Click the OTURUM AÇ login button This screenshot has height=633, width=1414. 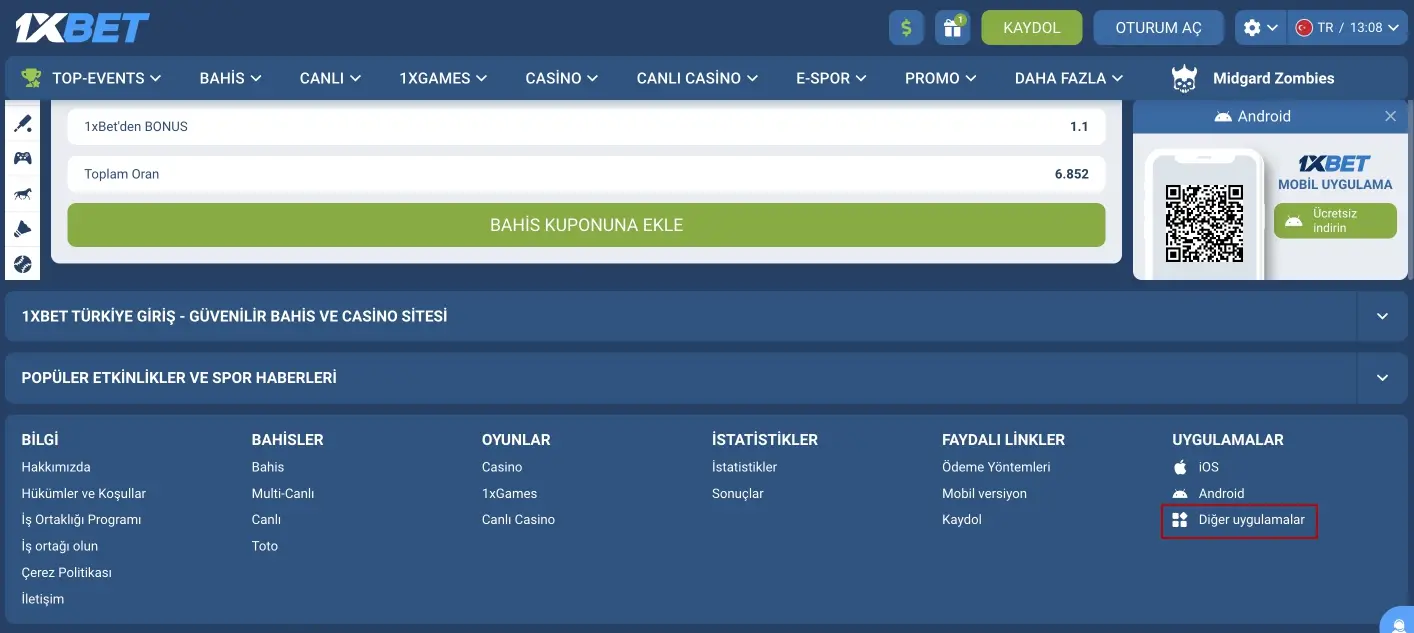1159,28
